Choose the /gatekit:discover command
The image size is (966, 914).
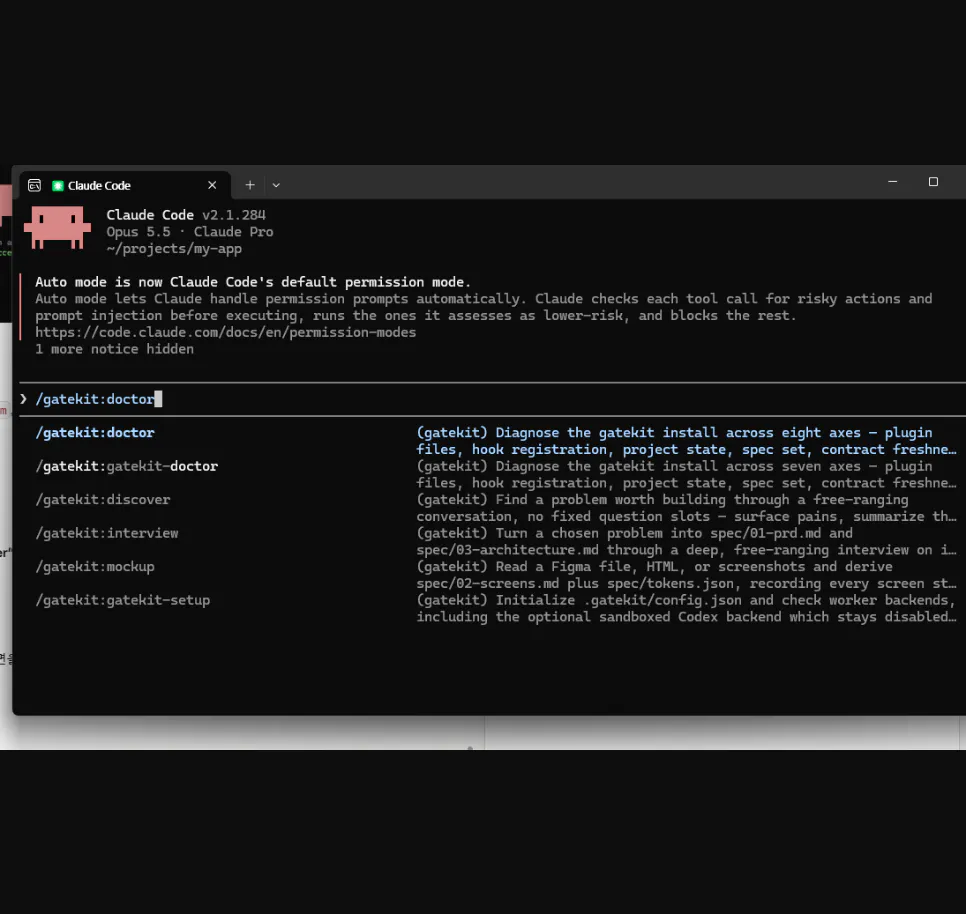click(x=103, y=499)
